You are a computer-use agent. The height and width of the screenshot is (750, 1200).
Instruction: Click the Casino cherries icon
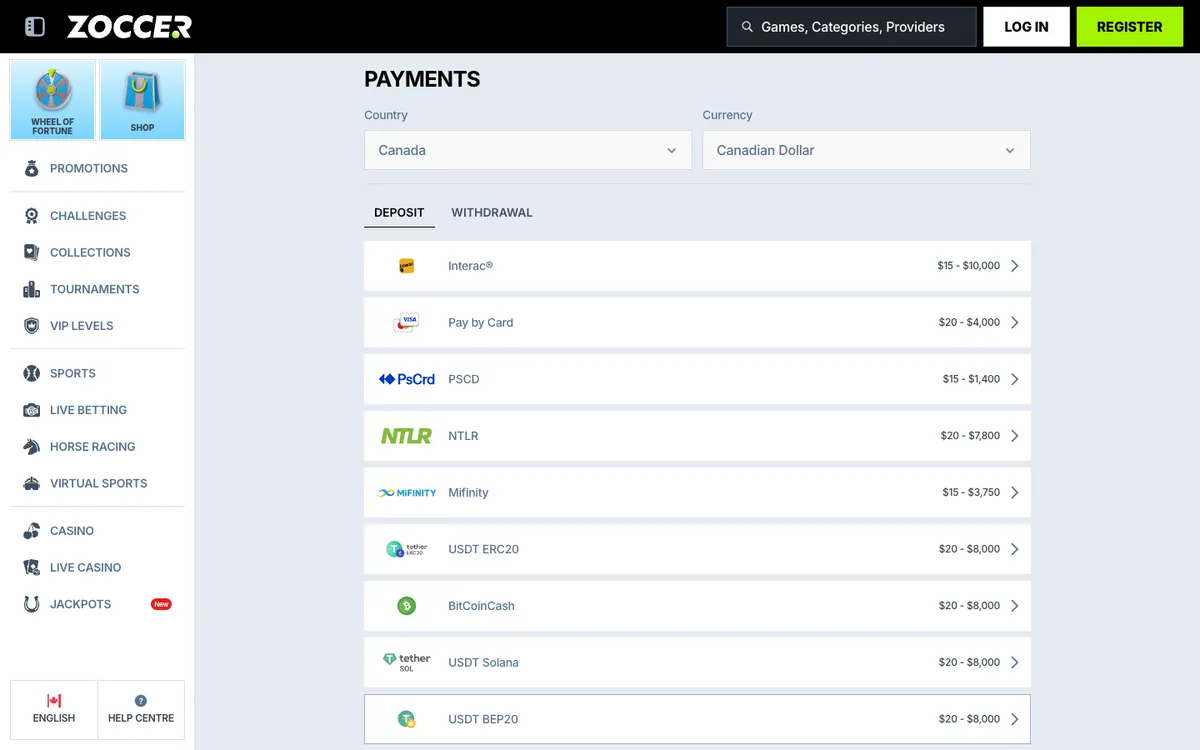pyautogui.click(x=32, y=530)
